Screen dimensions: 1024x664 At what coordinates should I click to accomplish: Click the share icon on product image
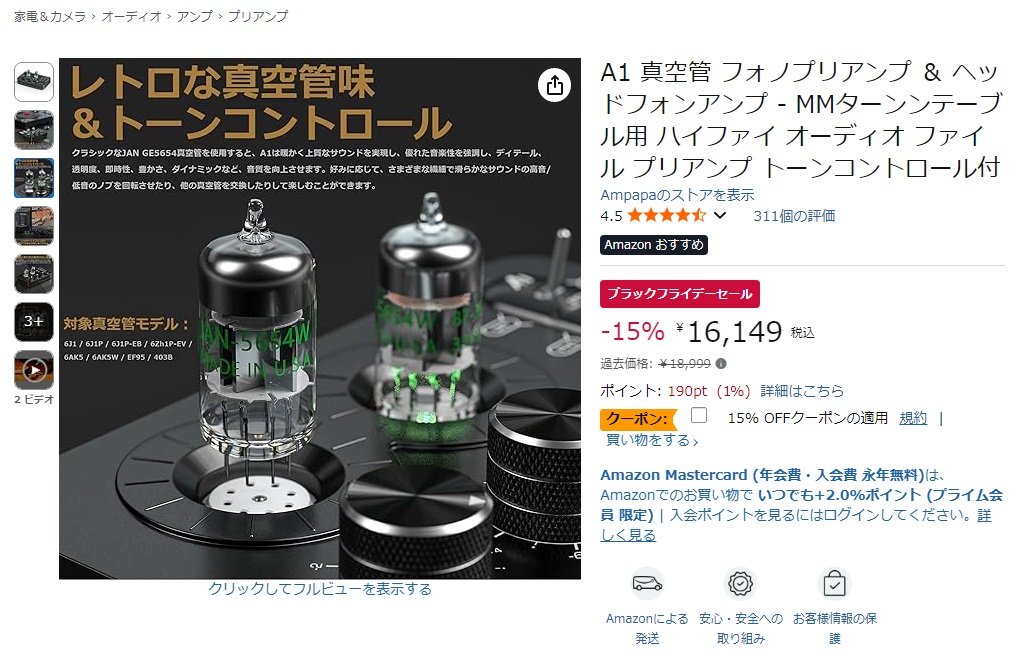[x=554, y=85]
